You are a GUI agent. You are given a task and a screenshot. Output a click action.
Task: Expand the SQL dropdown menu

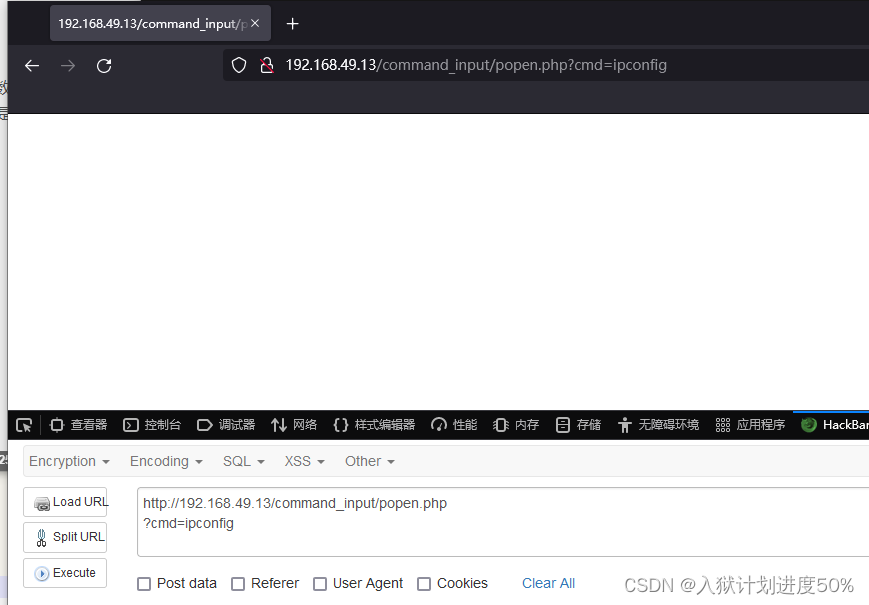(244, 462)
